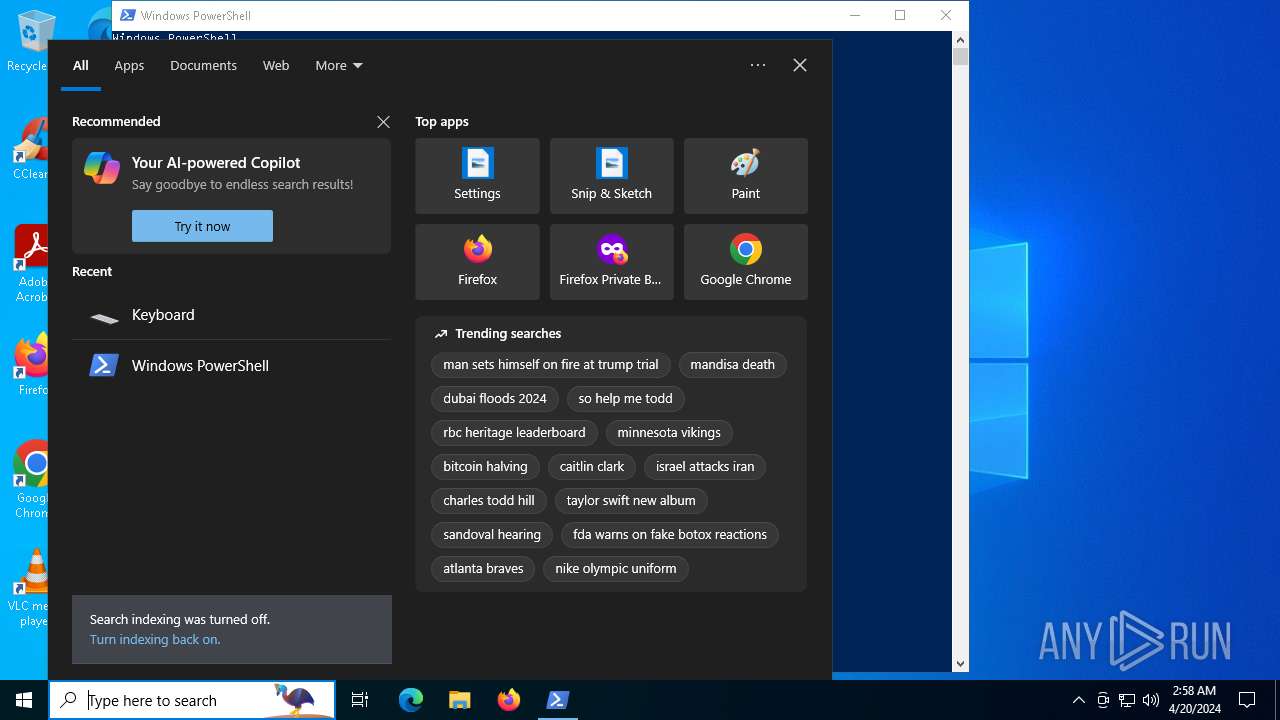Image resolution: width=1280 pixels, height=720 pixels.
Task: Click the Windows Start button
Action: 24,700
